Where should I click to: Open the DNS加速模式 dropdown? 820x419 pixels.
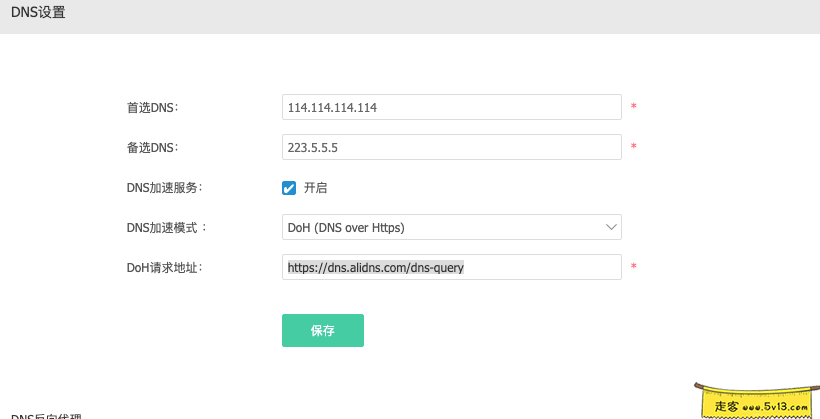coord(452,227)
